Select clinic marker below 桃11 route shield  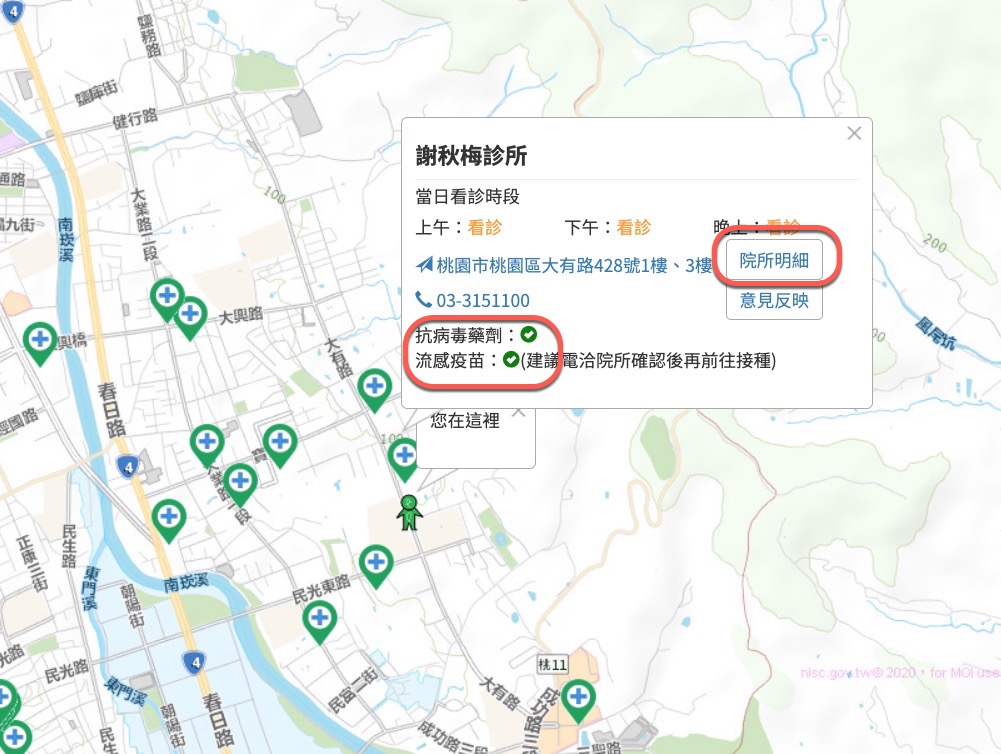pyautogui.click(x=578, y=700)
